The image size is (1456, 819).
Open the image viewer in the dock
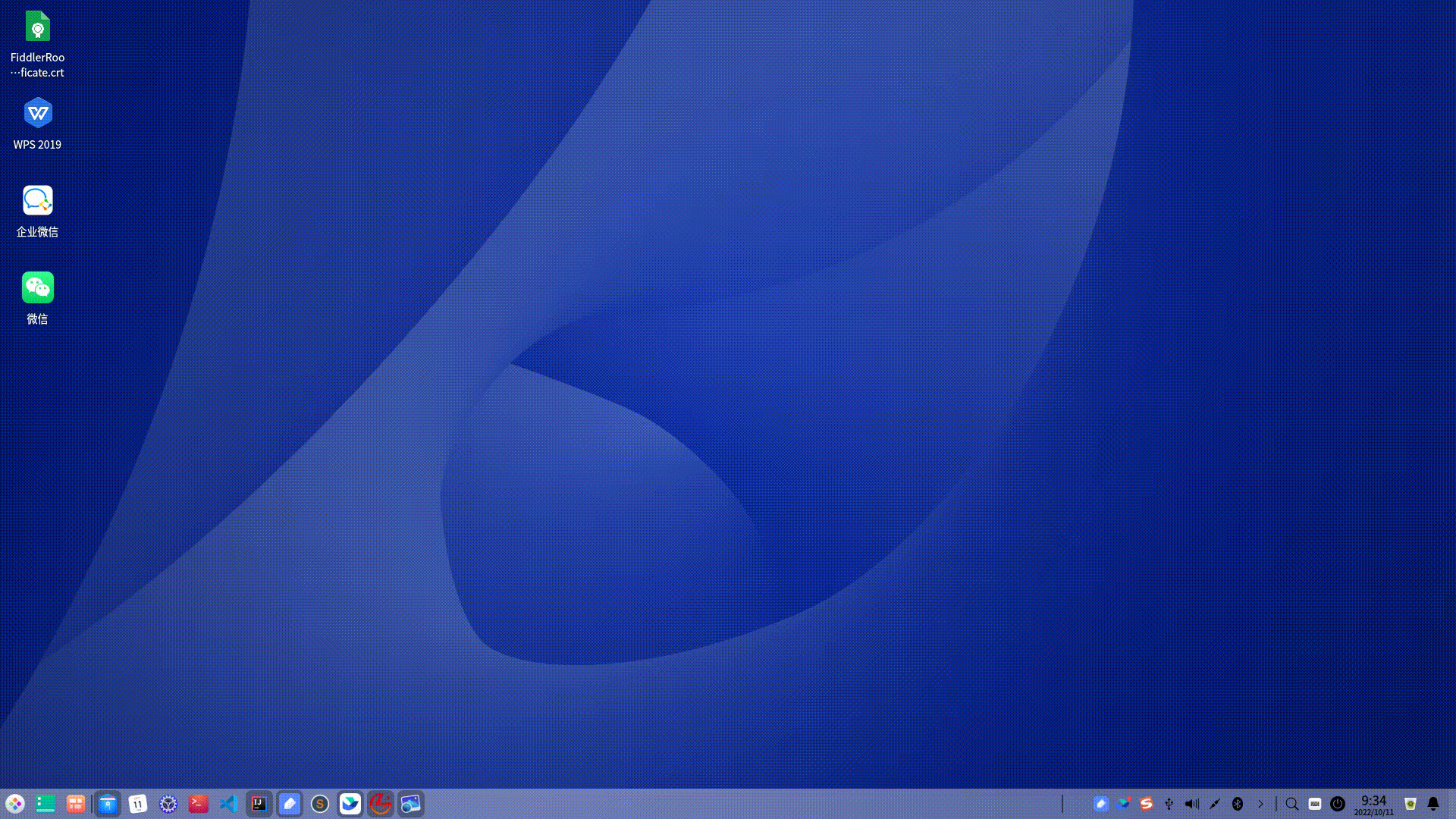(x=410, y=804)
